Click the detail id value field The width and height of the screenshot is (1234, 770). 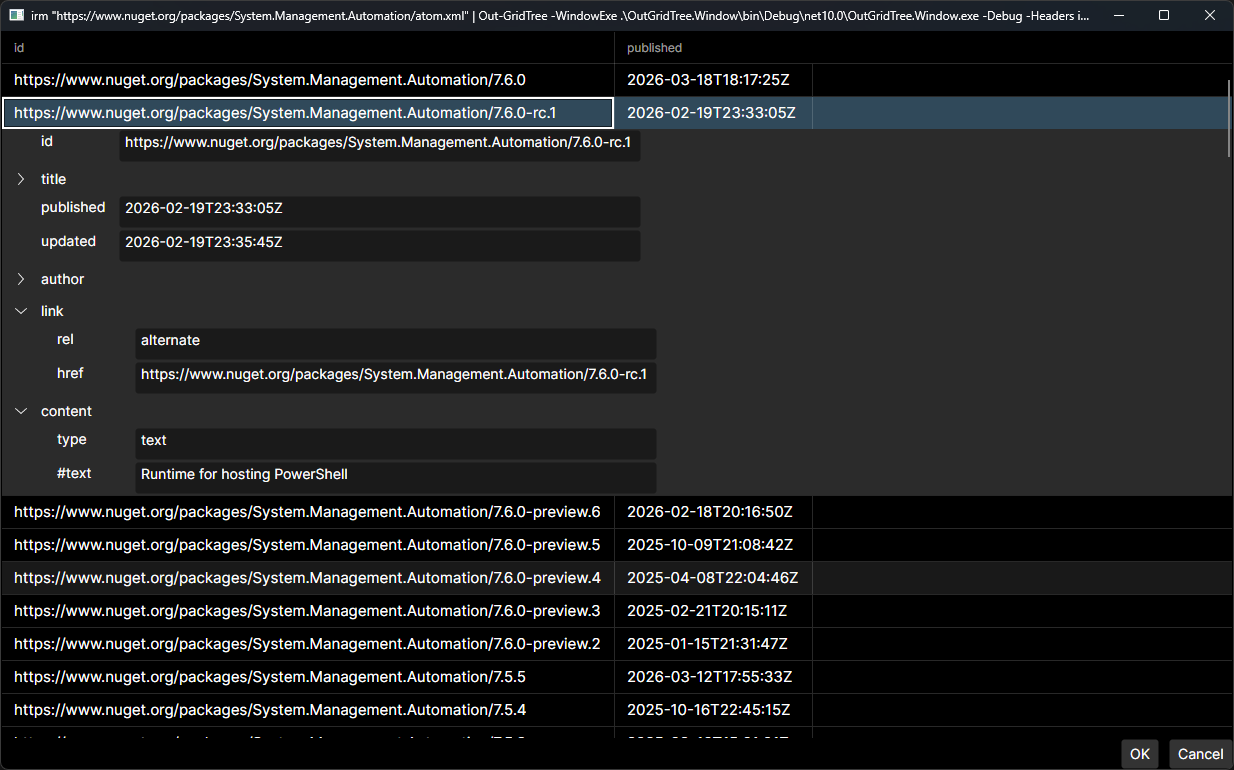[x=380, y=145]
